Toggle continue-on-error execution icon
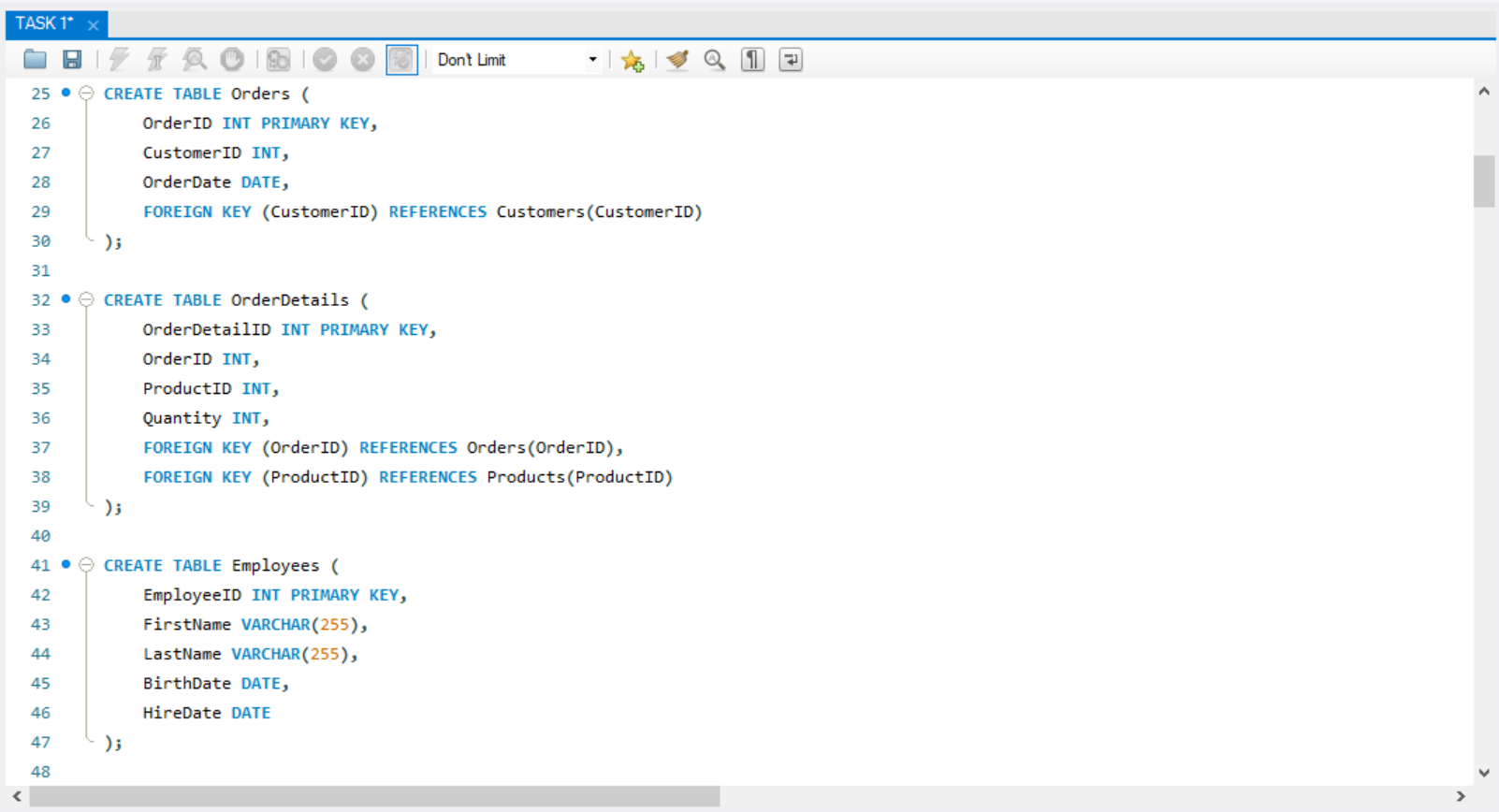The height and width of the screenshot is (812, 1499). (278, 60)
